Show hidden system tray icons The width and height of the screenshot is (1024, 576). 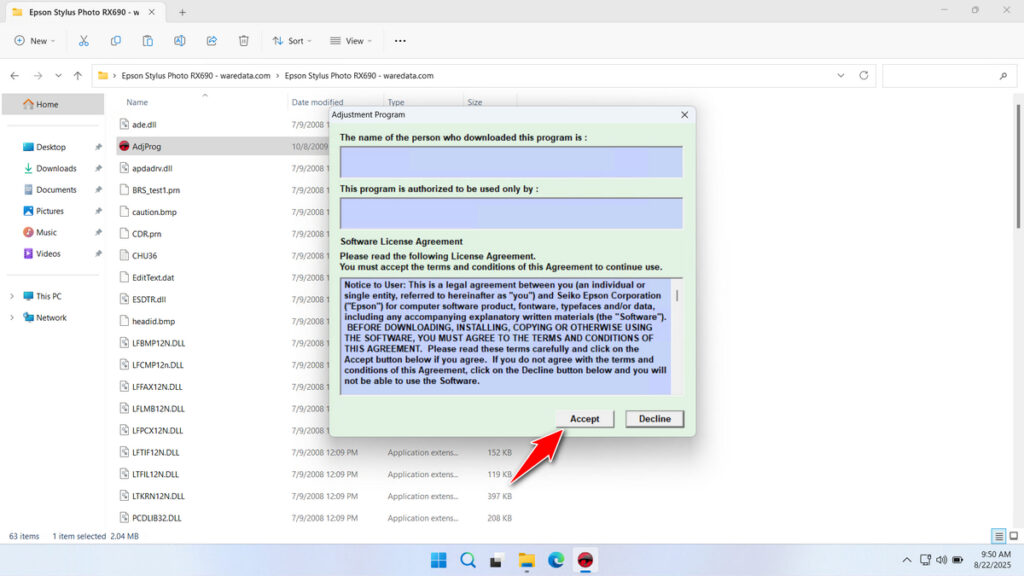tap(906, 560)
